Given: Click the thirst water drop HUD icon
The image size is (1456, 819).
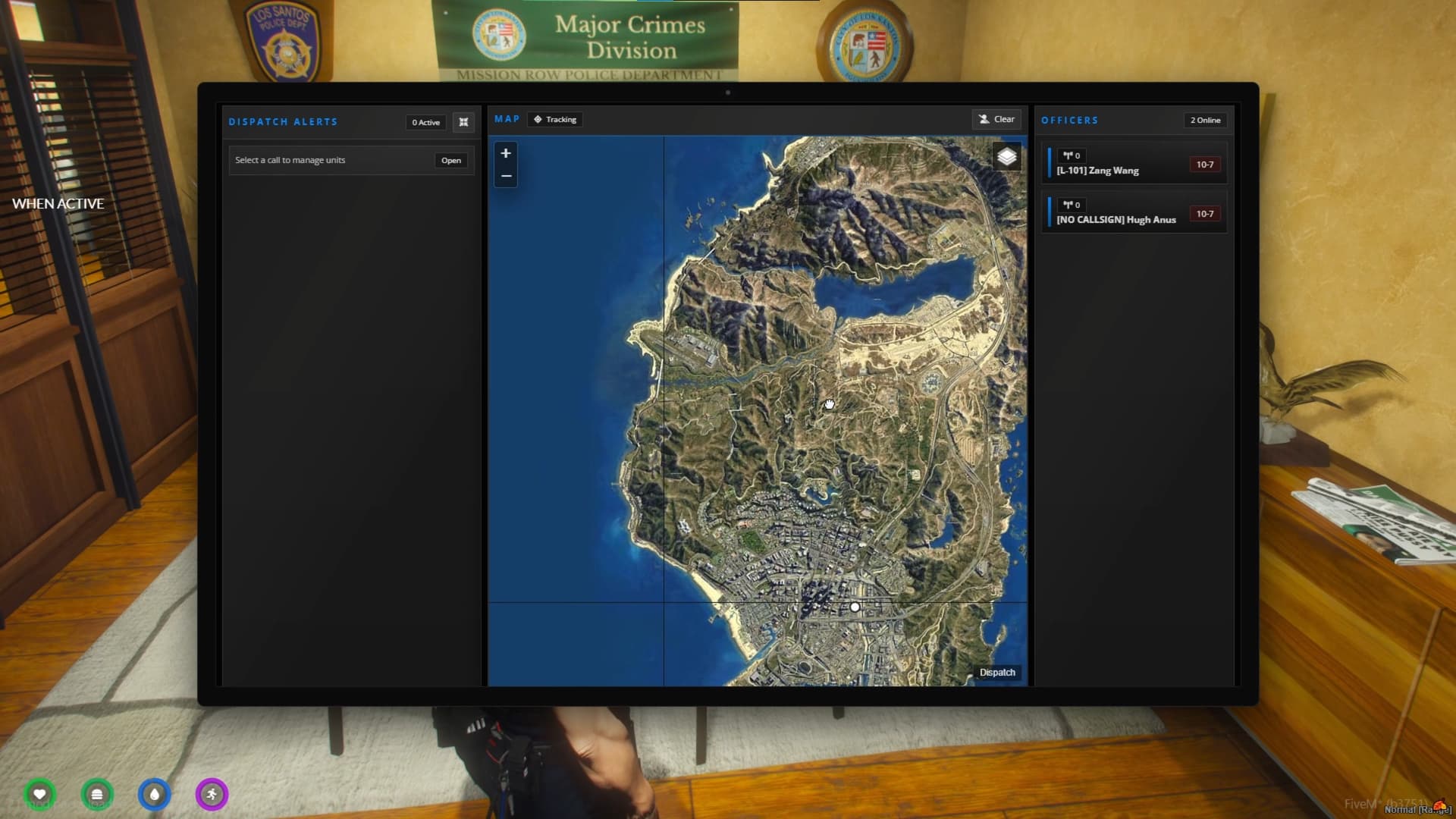Looking at the screenshot, I should [x=155, y=794].
